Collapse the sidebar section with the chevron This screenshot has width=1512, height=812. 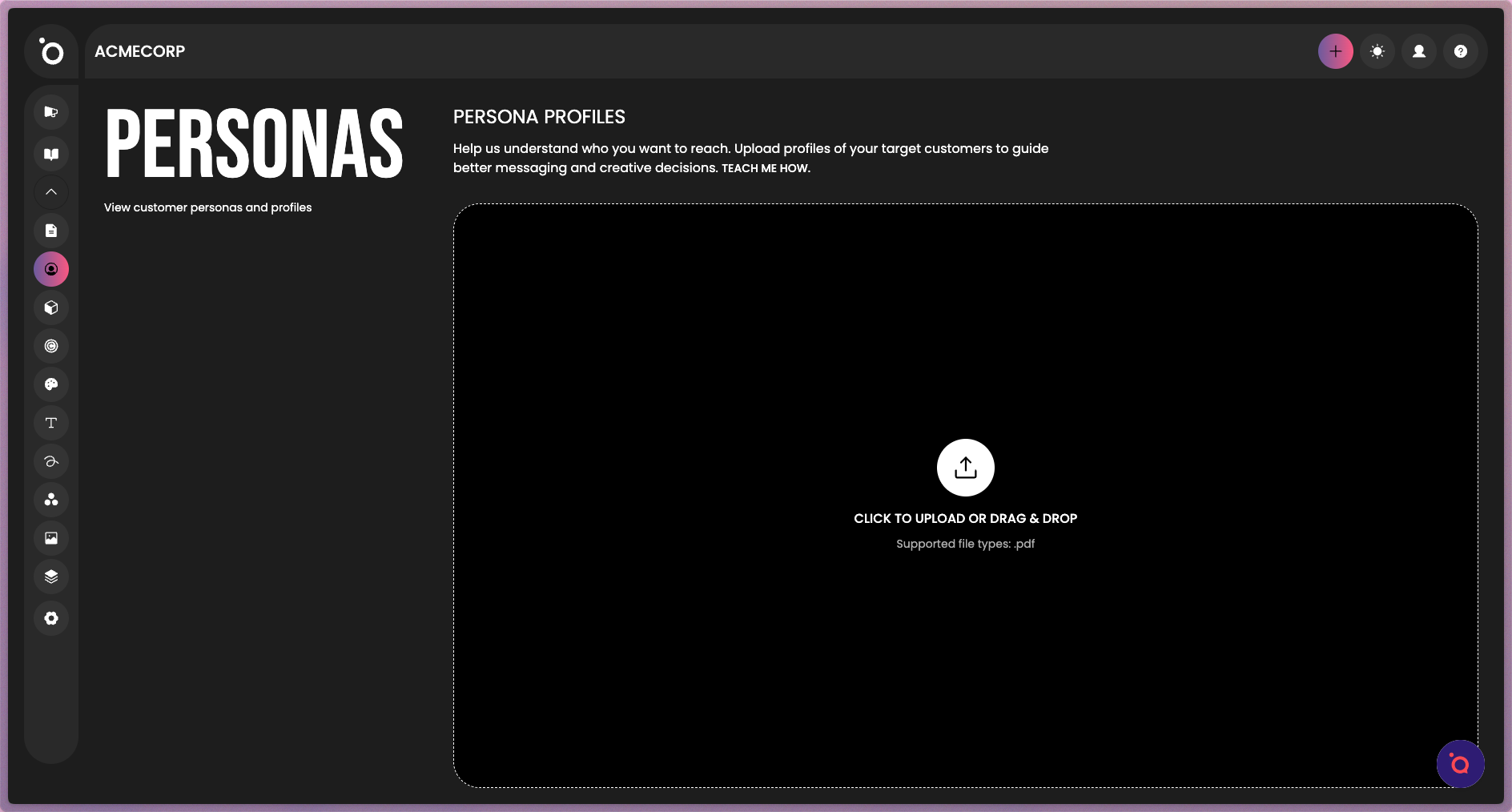point(50,192)
